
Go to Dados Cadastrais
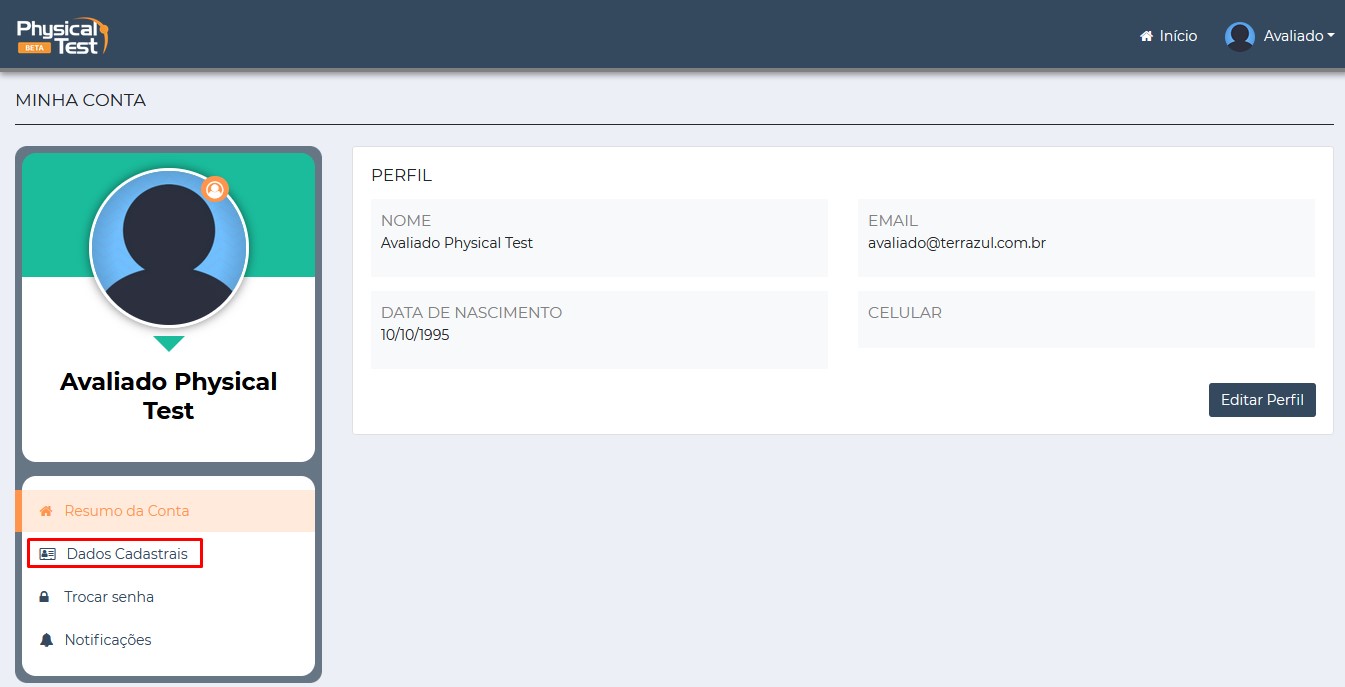(127, 554)
